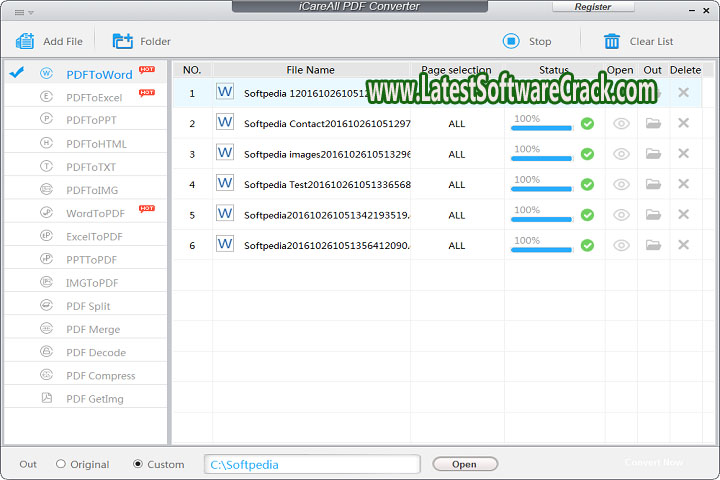This screenshot has height=480, width=720.
Task: Delete row 6 using X icon
Action: 684,244
